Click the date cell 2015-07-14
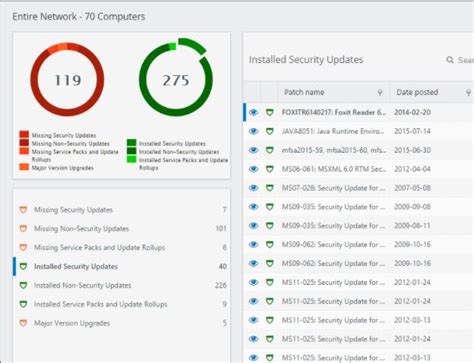The image size is (474, 363). point(412,131)
